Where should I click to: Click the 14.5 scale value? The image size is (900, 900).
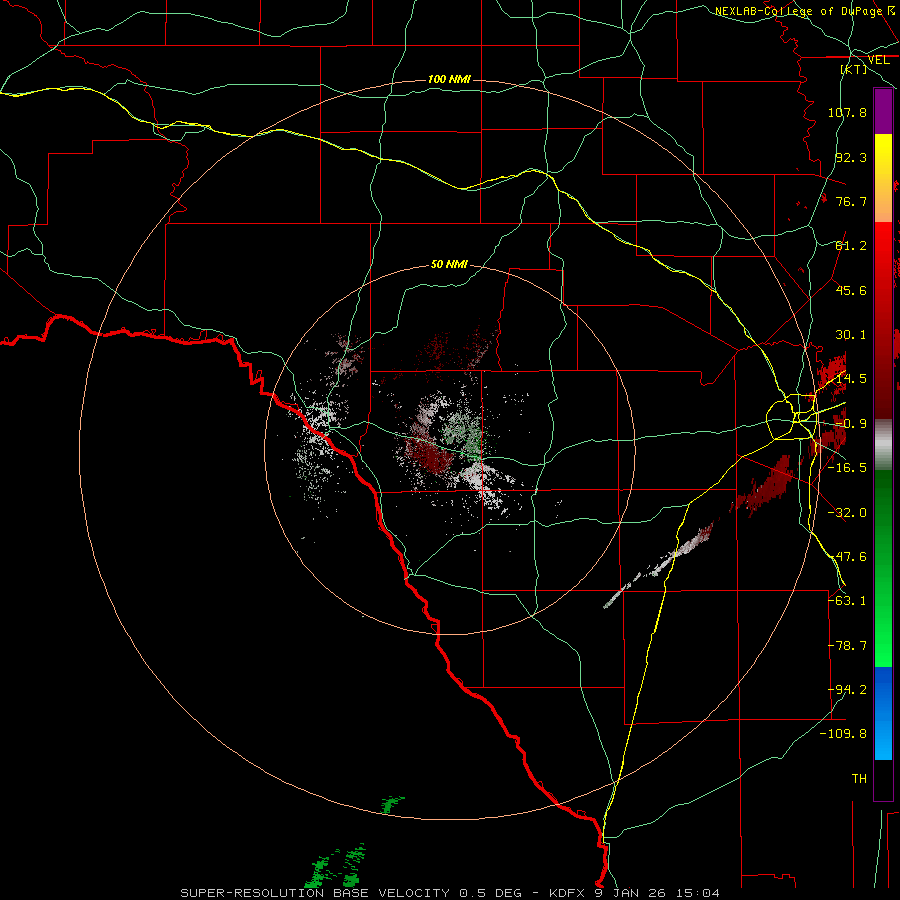click(x=851, y=379)
